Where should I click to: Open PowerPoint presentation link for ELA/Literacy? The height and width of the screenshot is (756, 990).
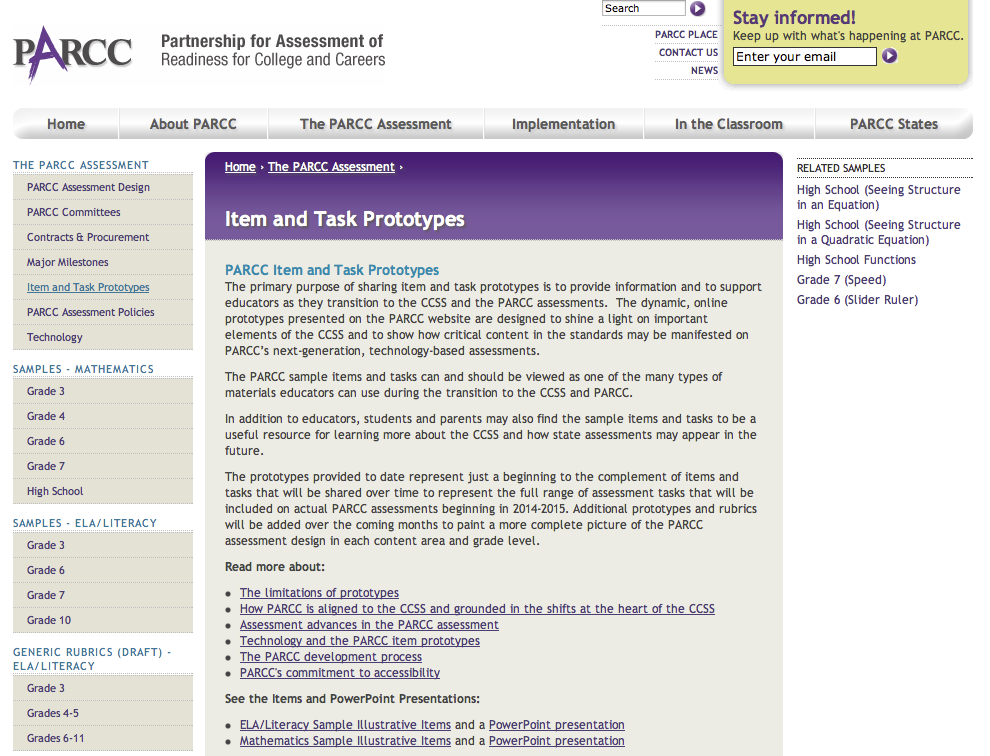tap(556, 724)
